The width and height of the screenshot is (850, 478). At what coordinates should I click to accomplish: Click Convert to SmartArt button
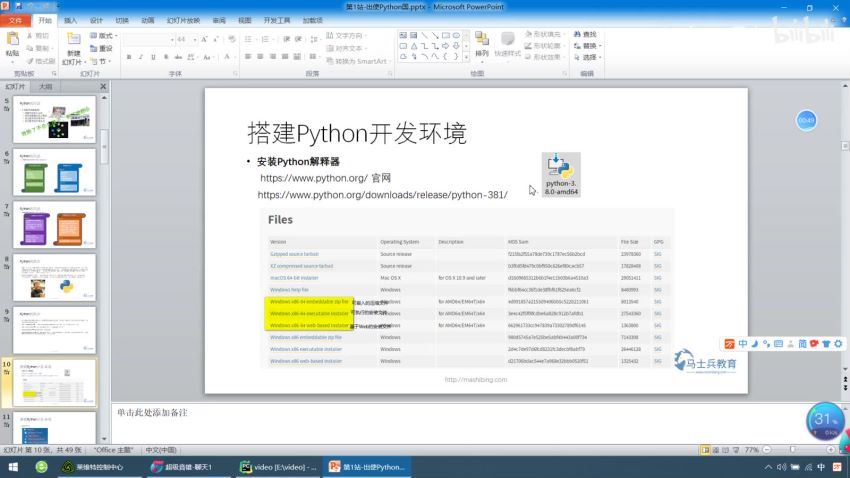coord(357,61)
